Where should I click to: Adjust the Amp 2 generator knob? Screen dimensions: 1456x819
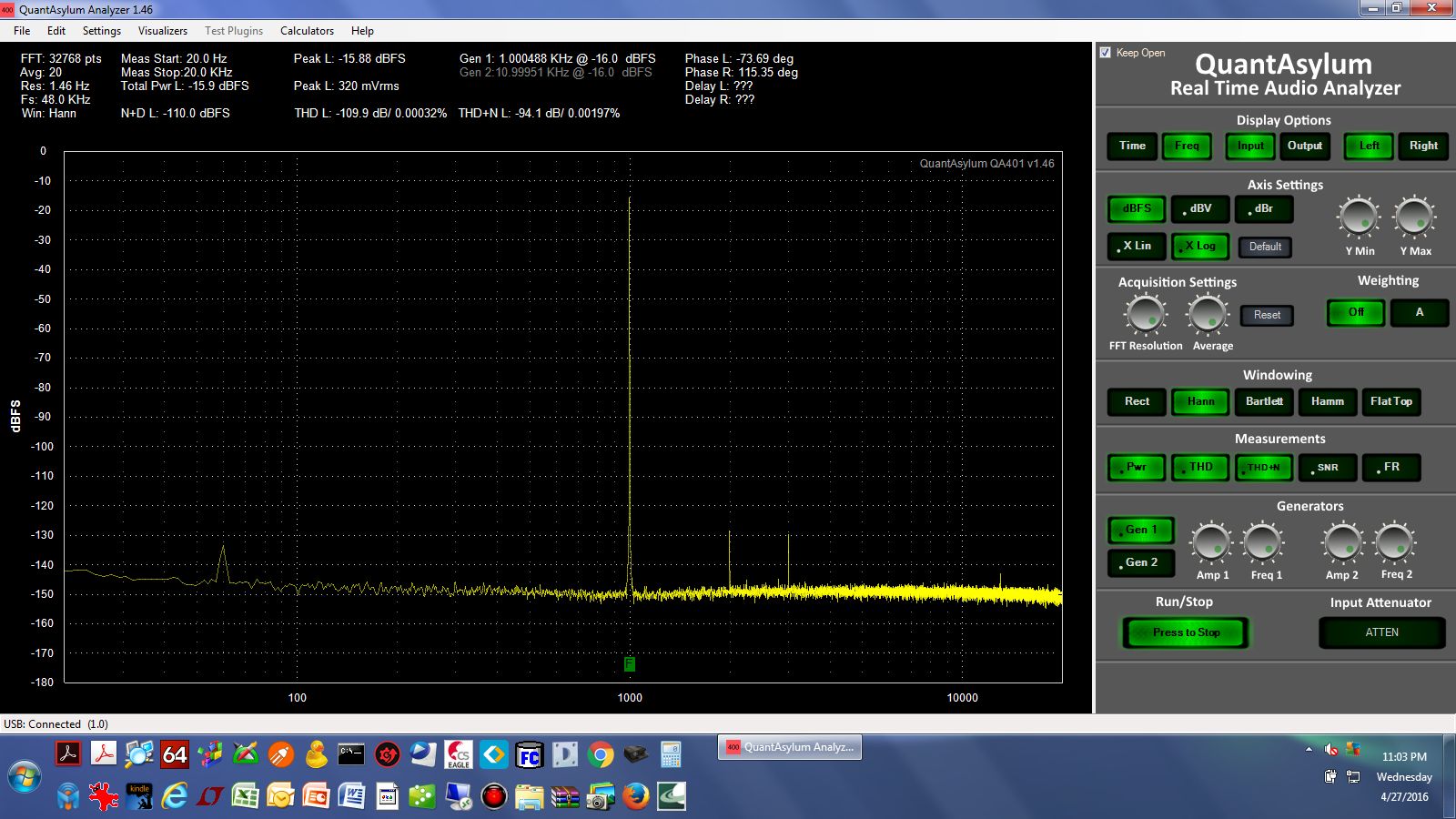(x=1342, y=543)
